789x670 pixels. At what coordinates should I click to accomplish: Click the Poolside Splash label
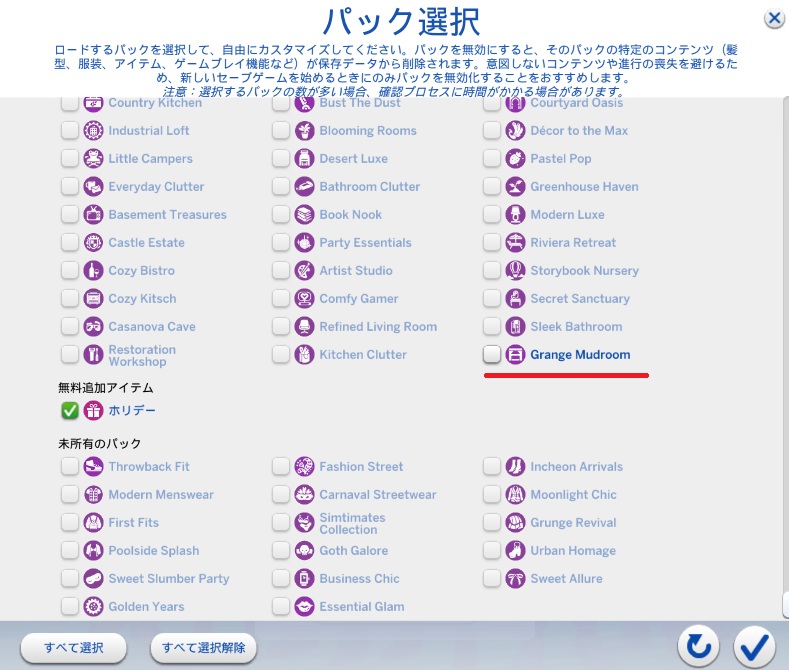pos(154,551)
